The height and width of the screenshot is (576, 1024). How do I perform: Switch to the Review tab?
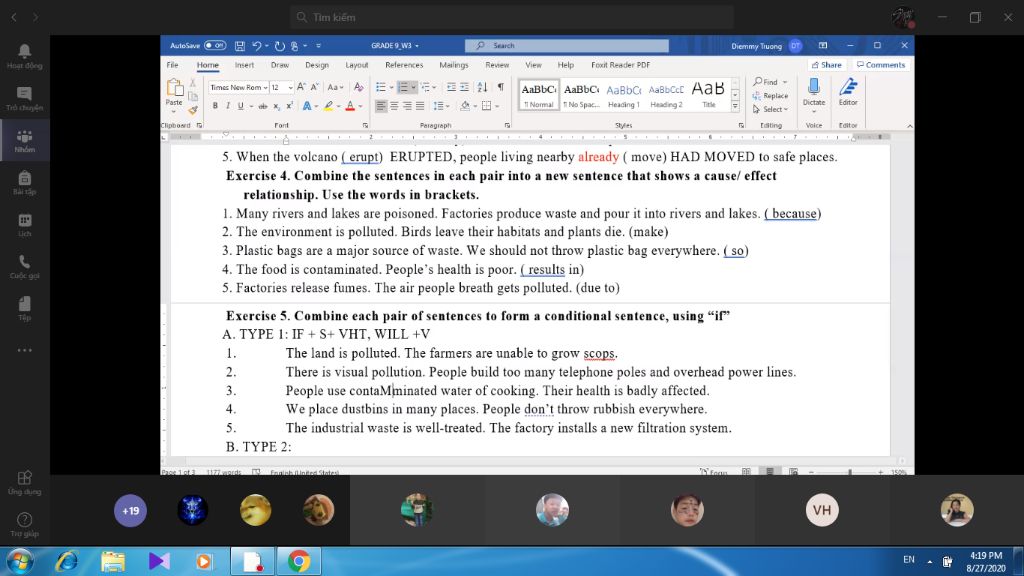(497, 65)
